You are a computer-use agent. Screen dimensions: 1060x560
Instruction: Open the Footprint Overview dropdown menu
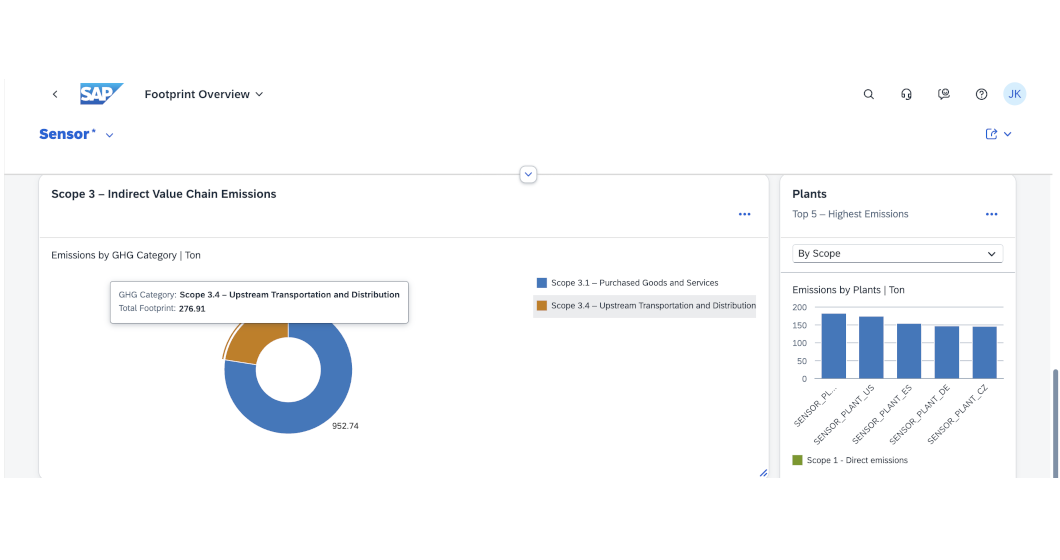(x=204, y=94)
